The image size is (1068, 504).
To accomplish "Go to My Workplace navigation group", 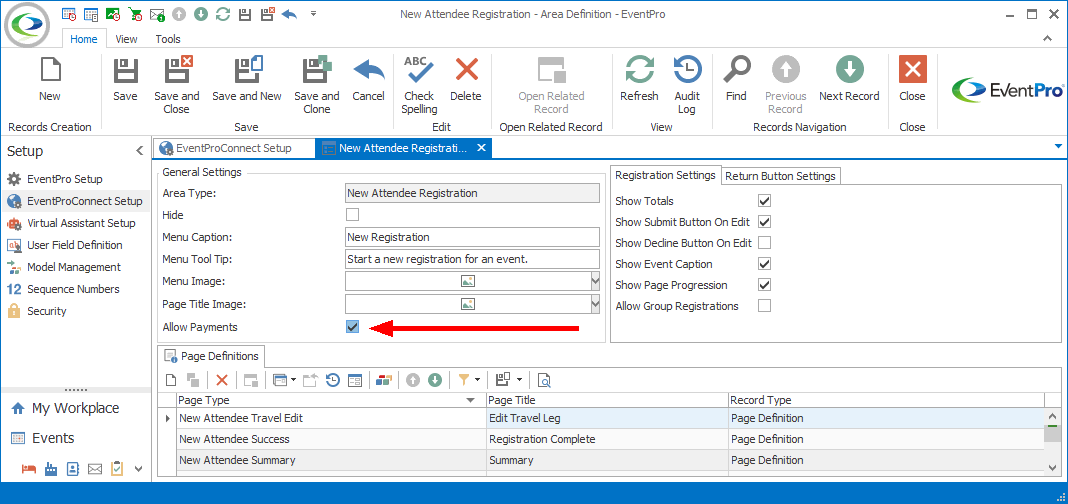I will point(75,408).
